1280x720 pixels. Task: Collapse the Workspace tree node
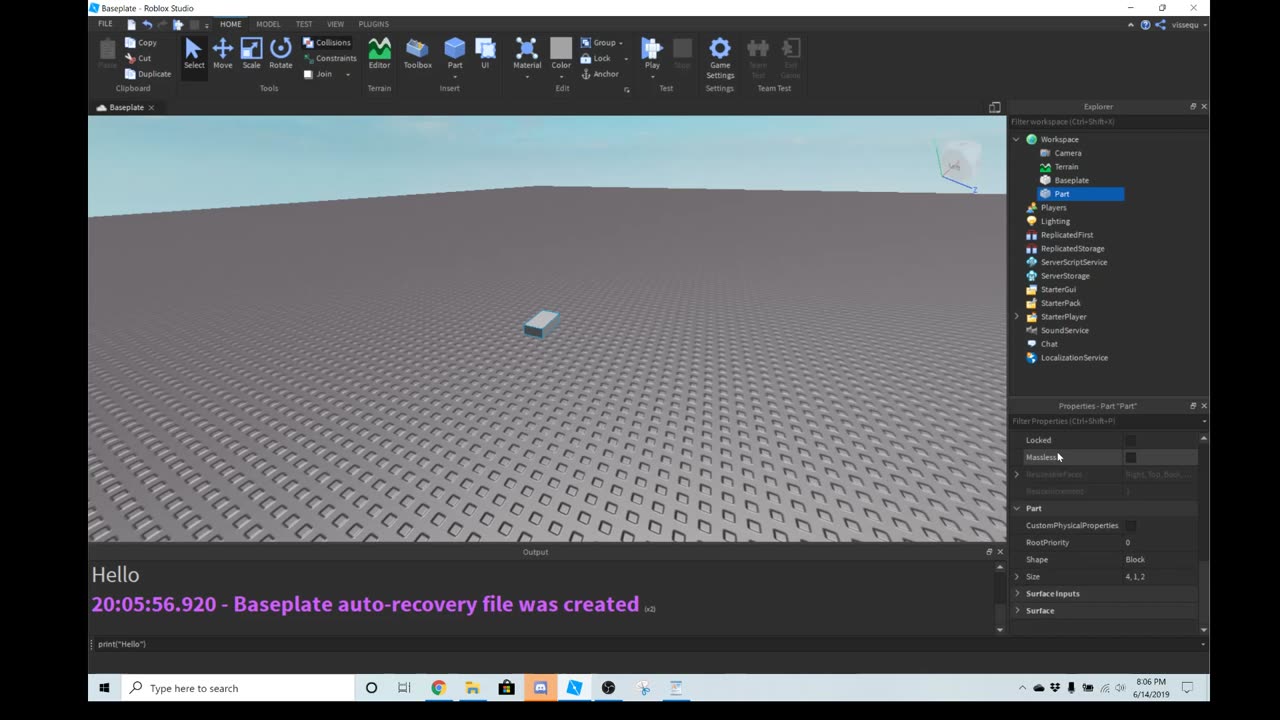[x=1017, y=139]
